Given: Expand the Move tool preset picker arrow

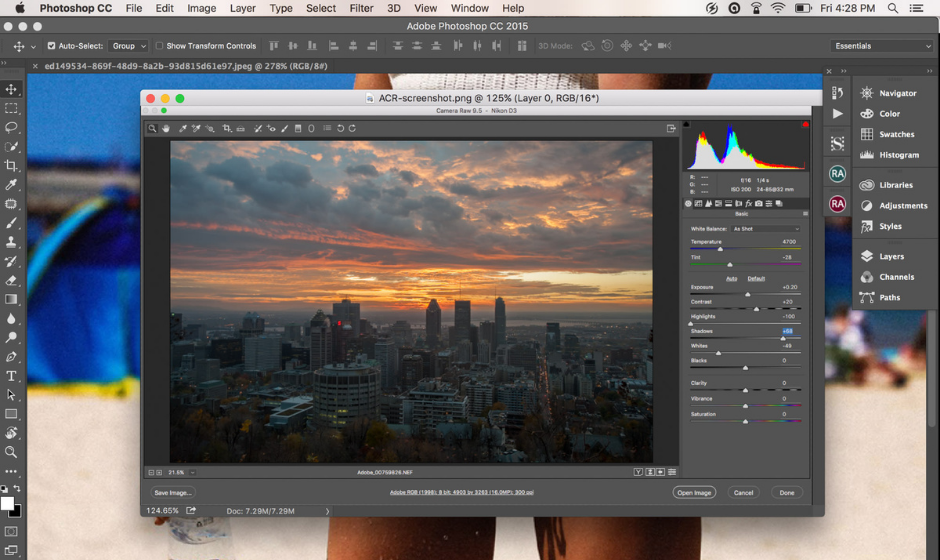Looking at the screenshot, I should (x=33, y=46).
